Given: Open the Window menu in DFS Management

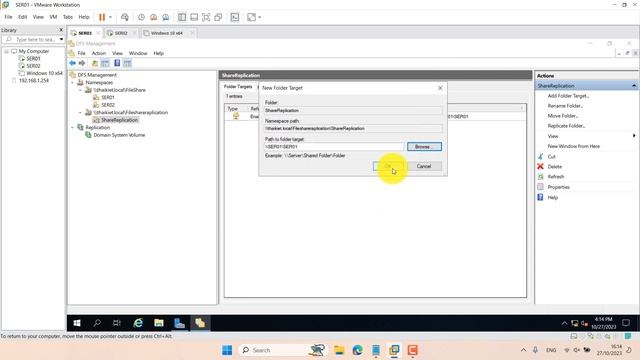Looking at the screenshot, I should coord(138,53).
